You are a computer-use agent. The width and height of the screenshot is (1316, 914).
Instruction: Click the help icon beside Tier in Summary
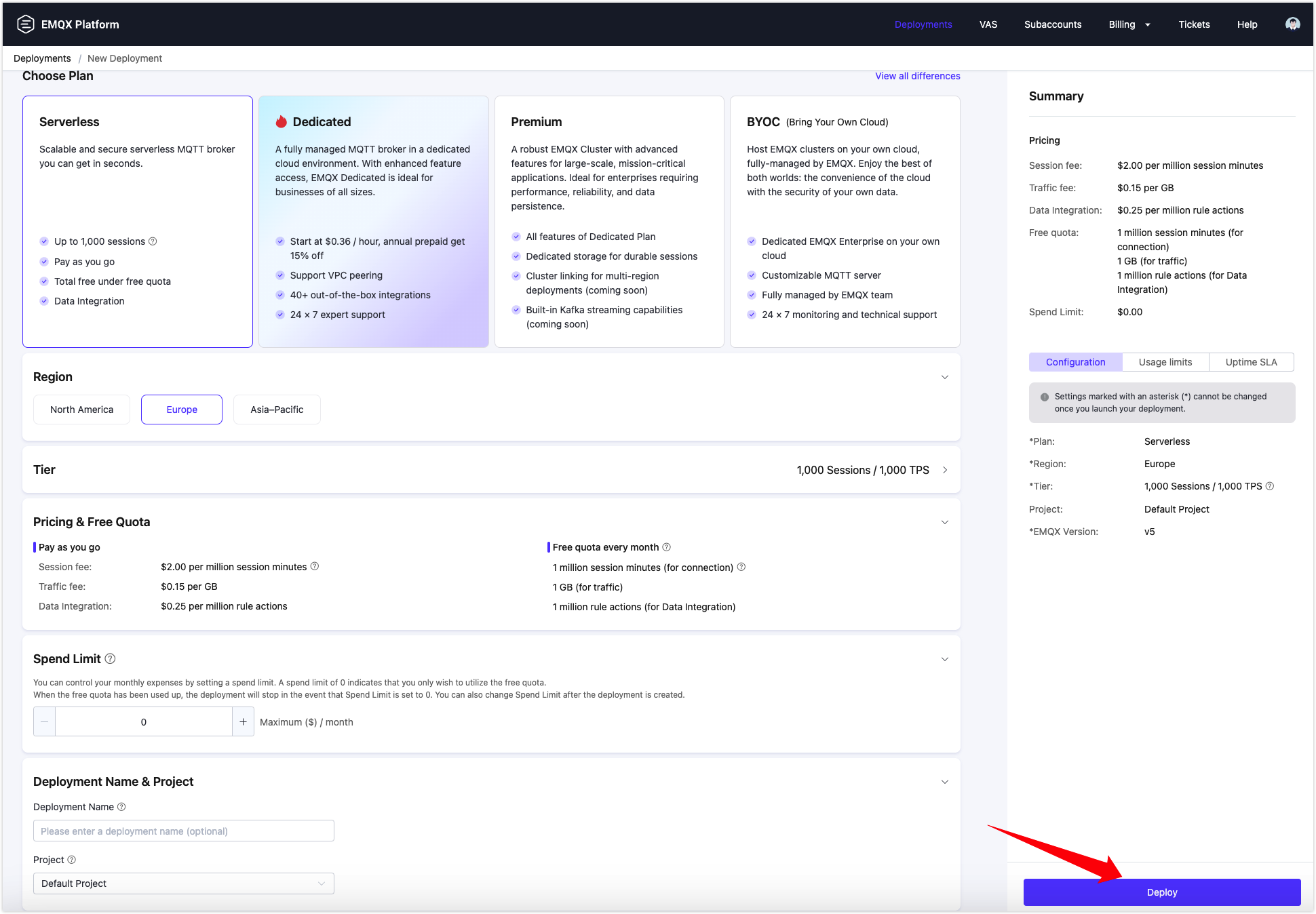point(1270,486)
